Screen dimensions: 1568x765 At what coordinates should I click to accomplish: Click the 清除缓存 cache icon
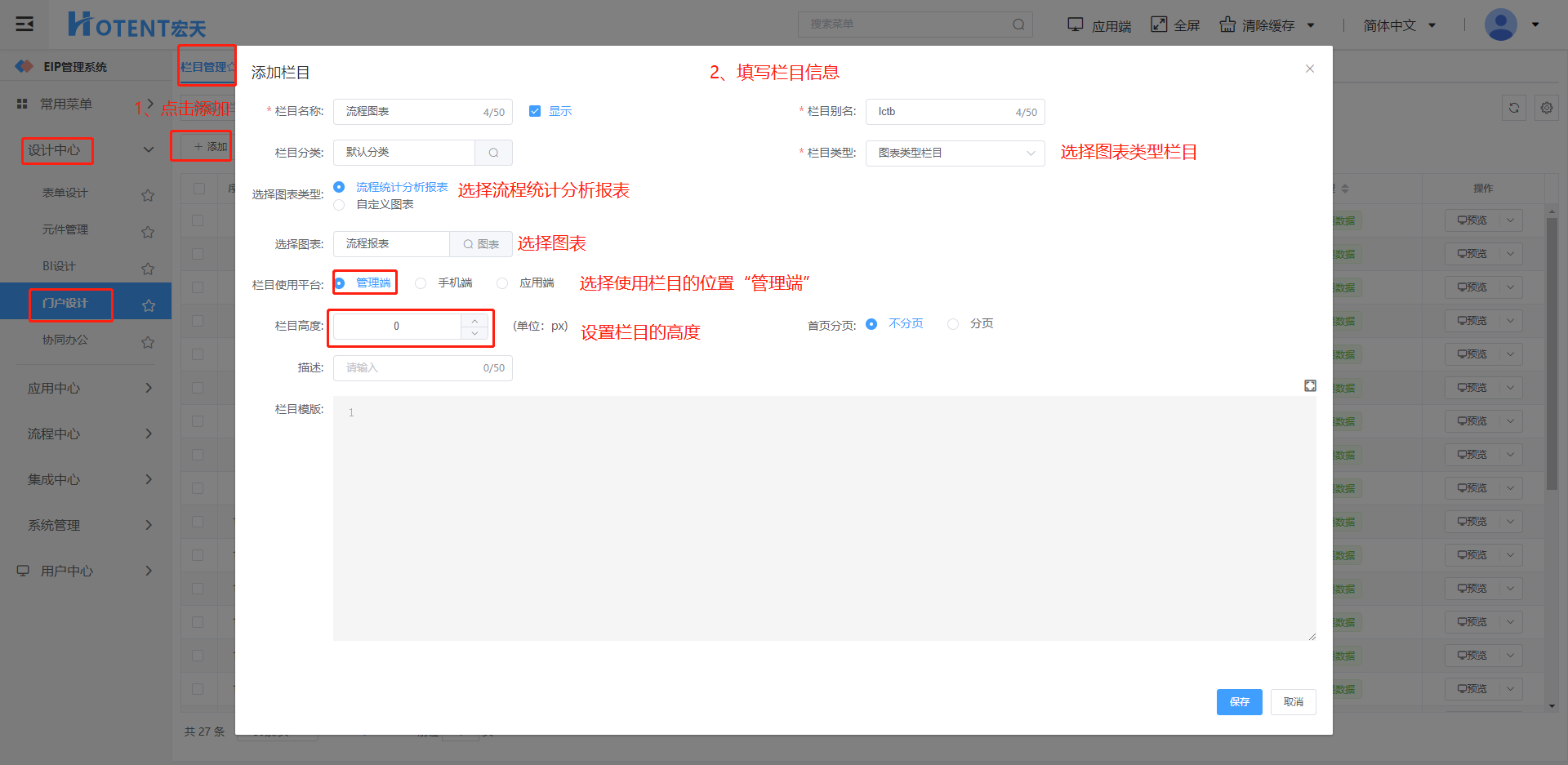(1227, 24)
